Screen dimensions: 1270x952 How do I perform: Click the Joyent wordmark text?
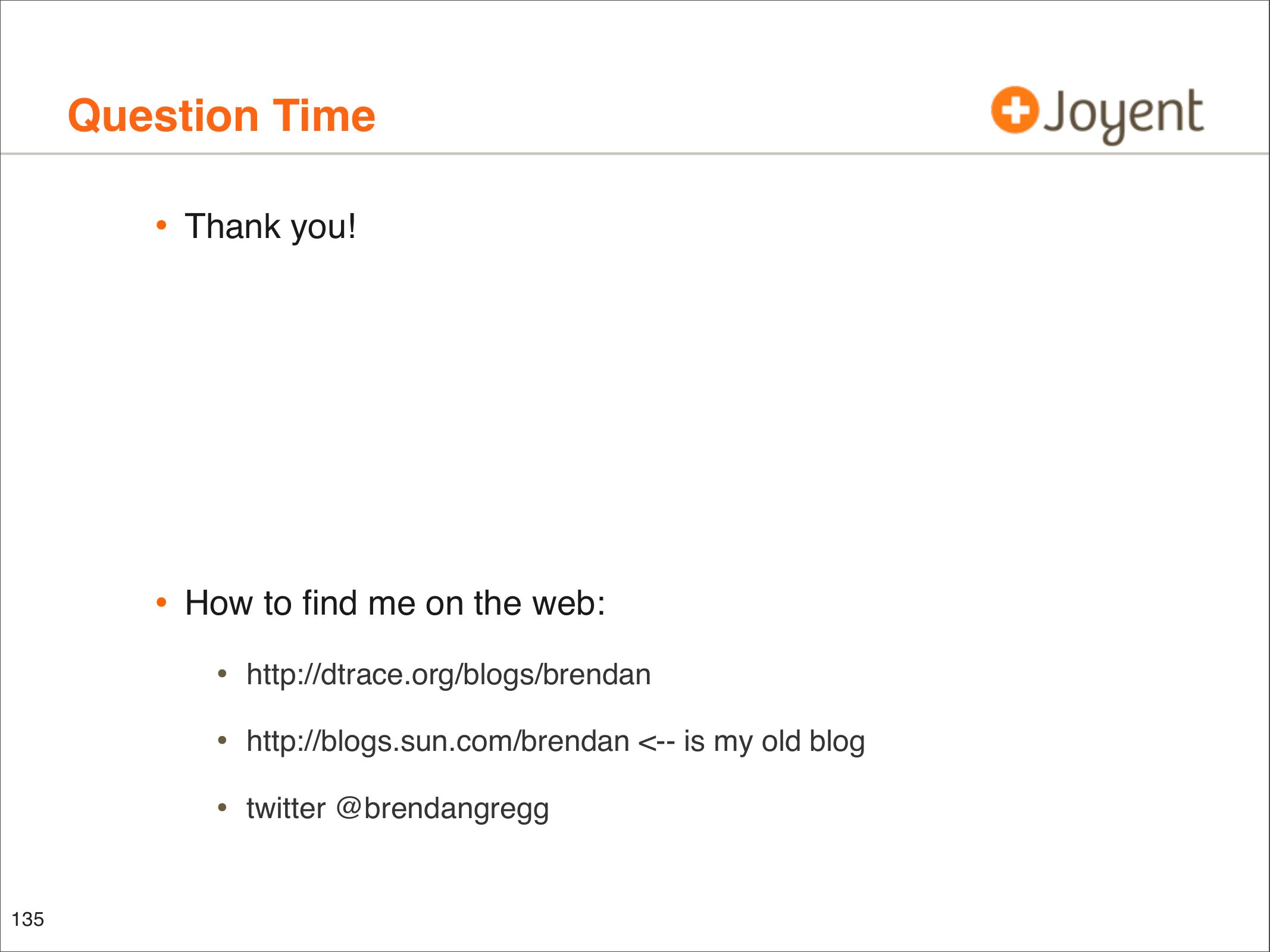[1124, 114]
